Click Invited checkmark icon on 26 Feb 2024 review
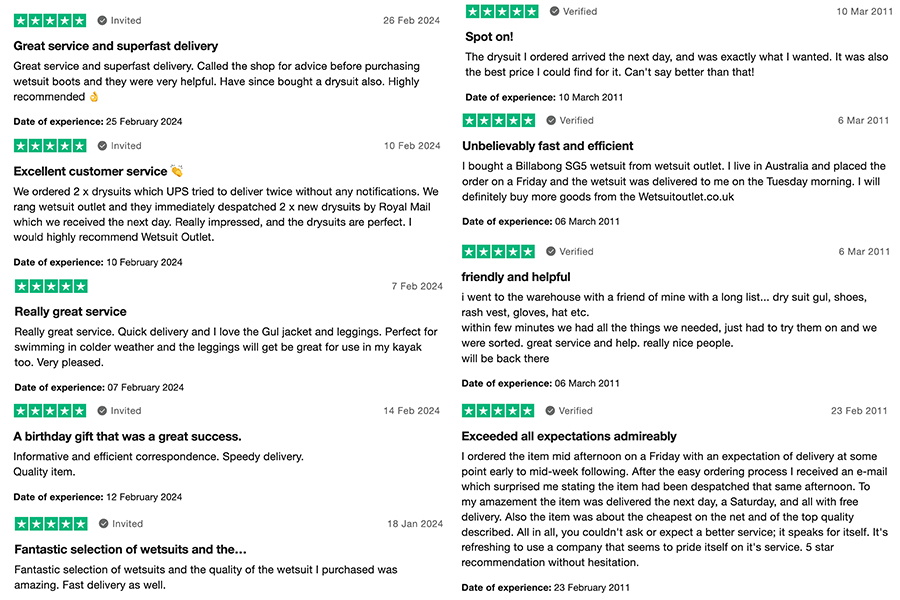This screenshot has height=600, width=900. [x=102, y=21]
